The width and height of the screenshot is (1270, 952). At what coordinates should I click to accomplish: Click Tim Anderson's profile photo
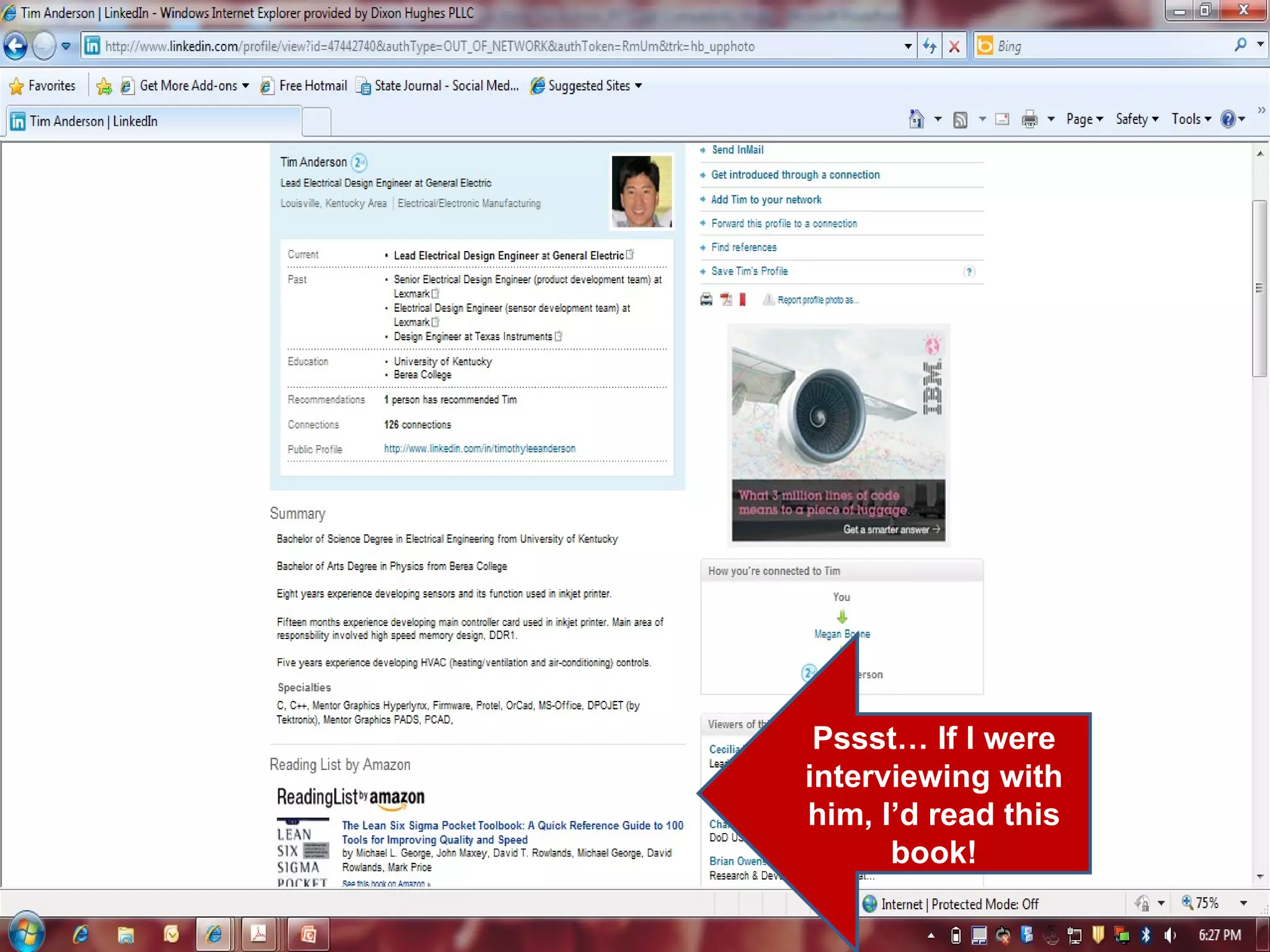click(641, 191)
